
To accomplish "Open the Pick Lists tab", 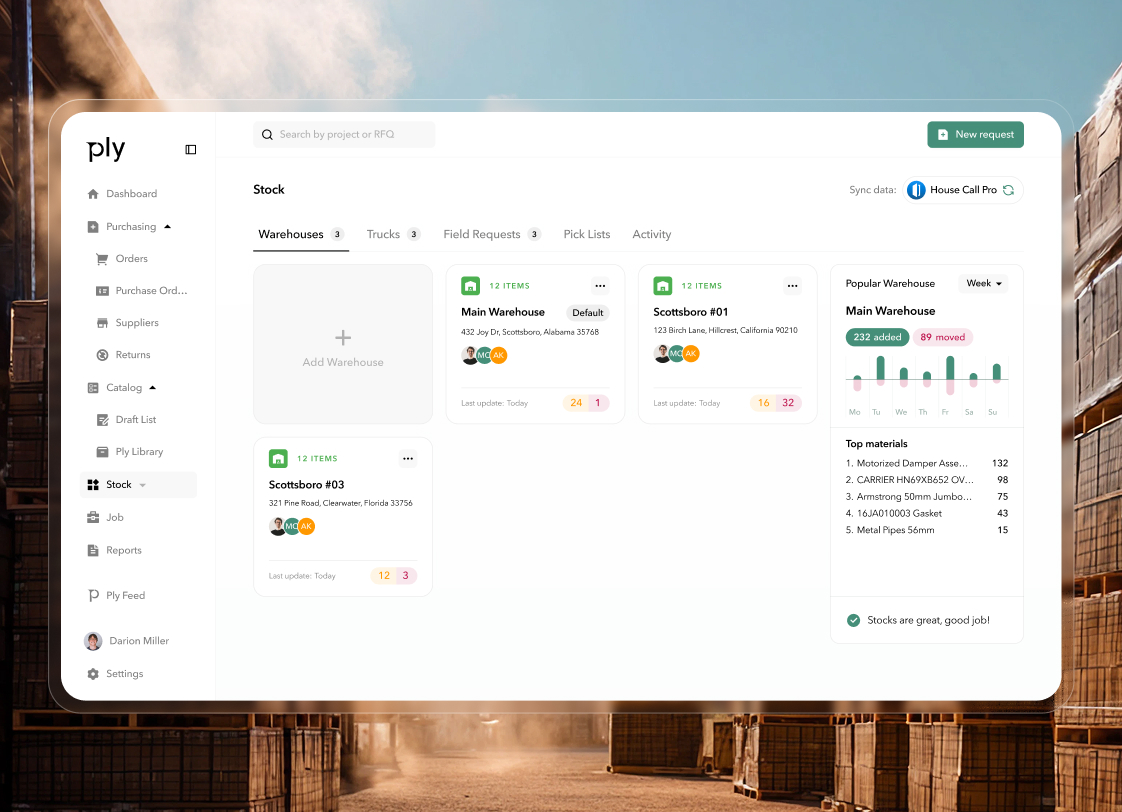I will click(x=587, y=235).
